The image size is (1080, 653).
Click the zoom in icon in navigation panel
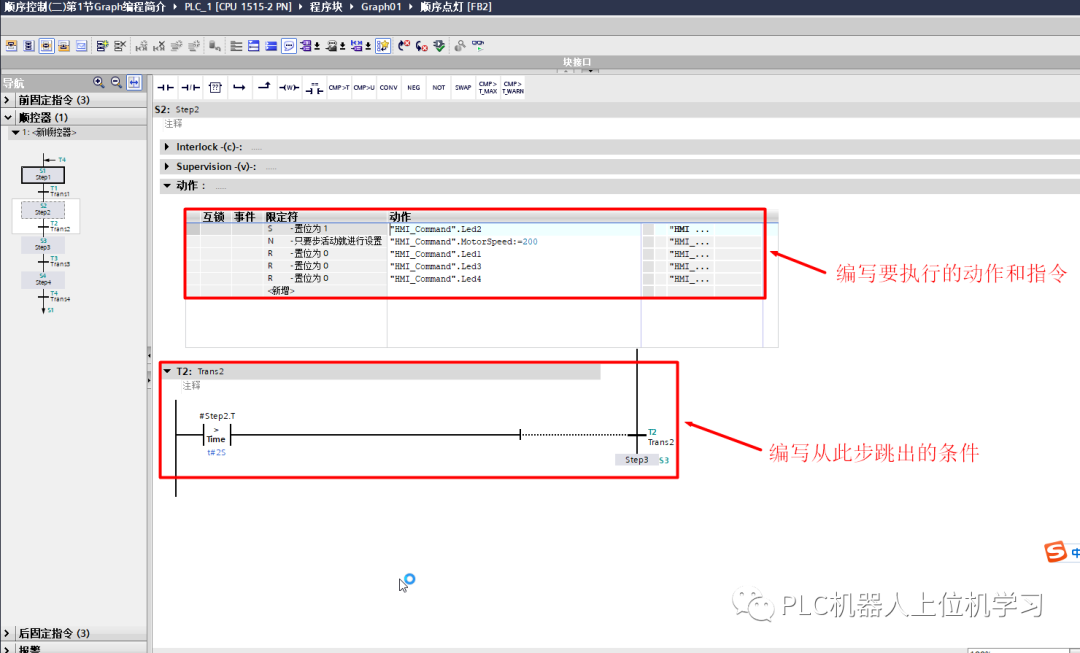(x=97, y=82)
